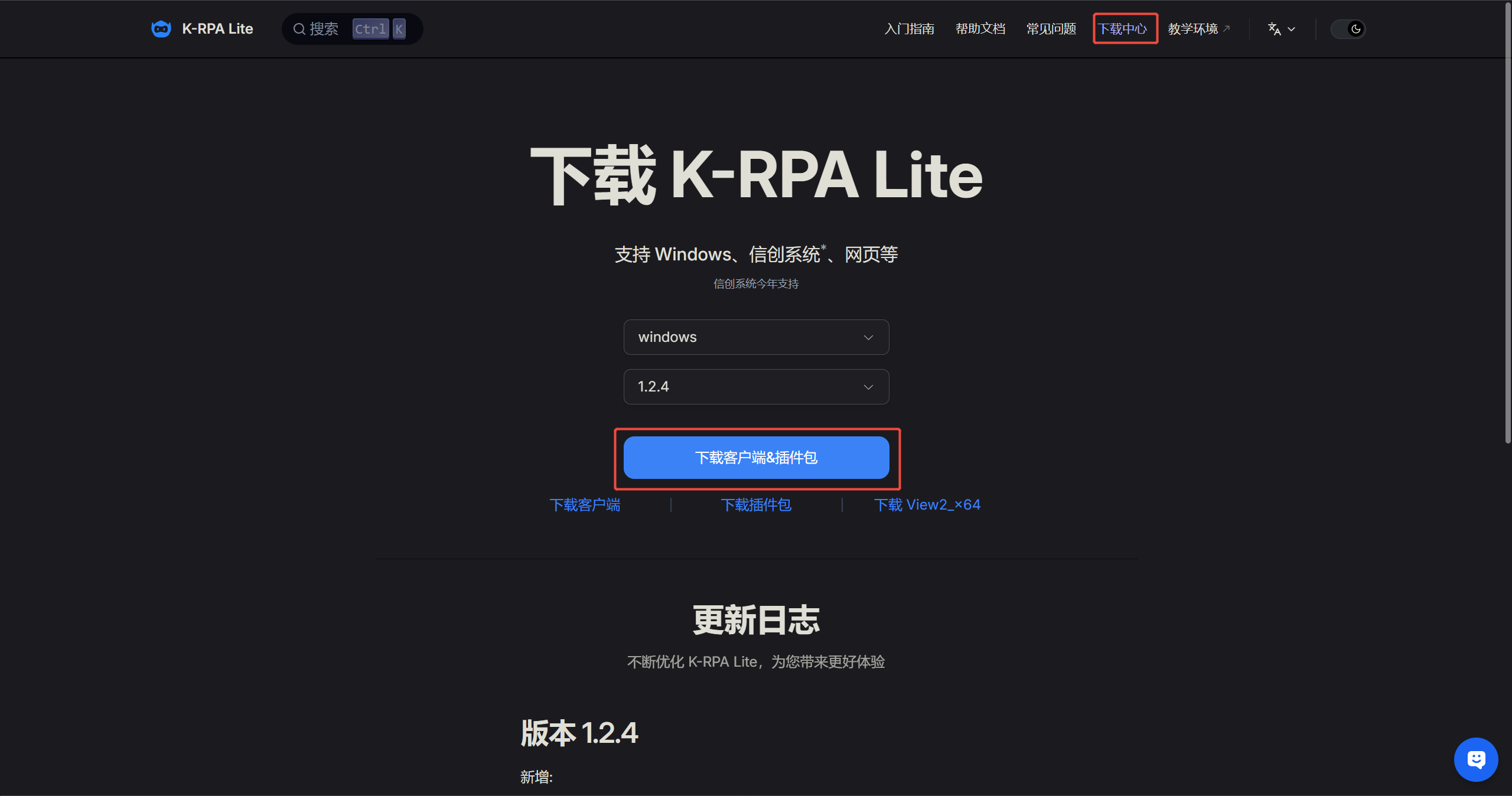The image size is (1512, 796).
Task: Click the 更新日志 heading
Action: point(756,620)
